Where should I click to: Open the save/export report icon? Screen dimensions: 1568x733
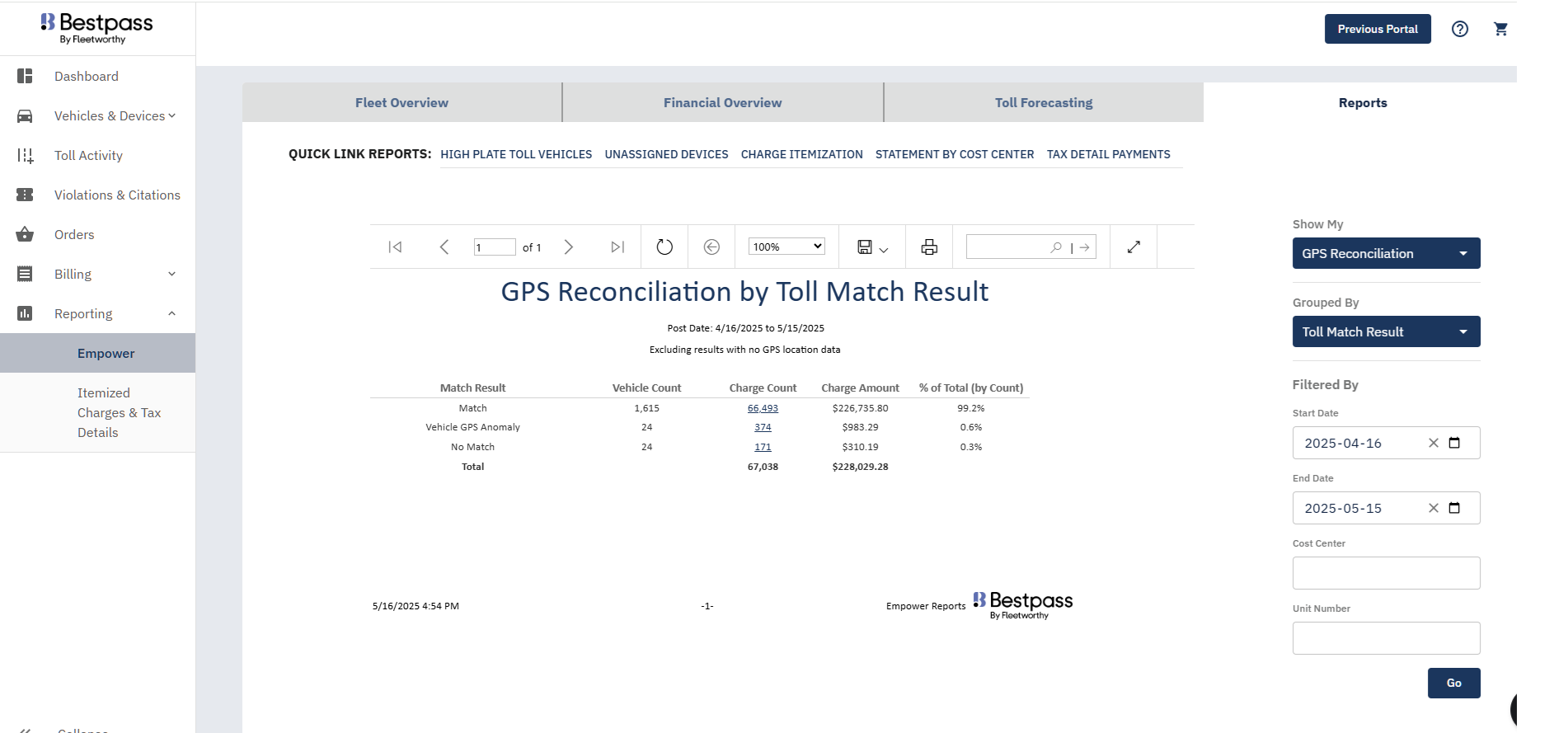(x=871, y=247)
